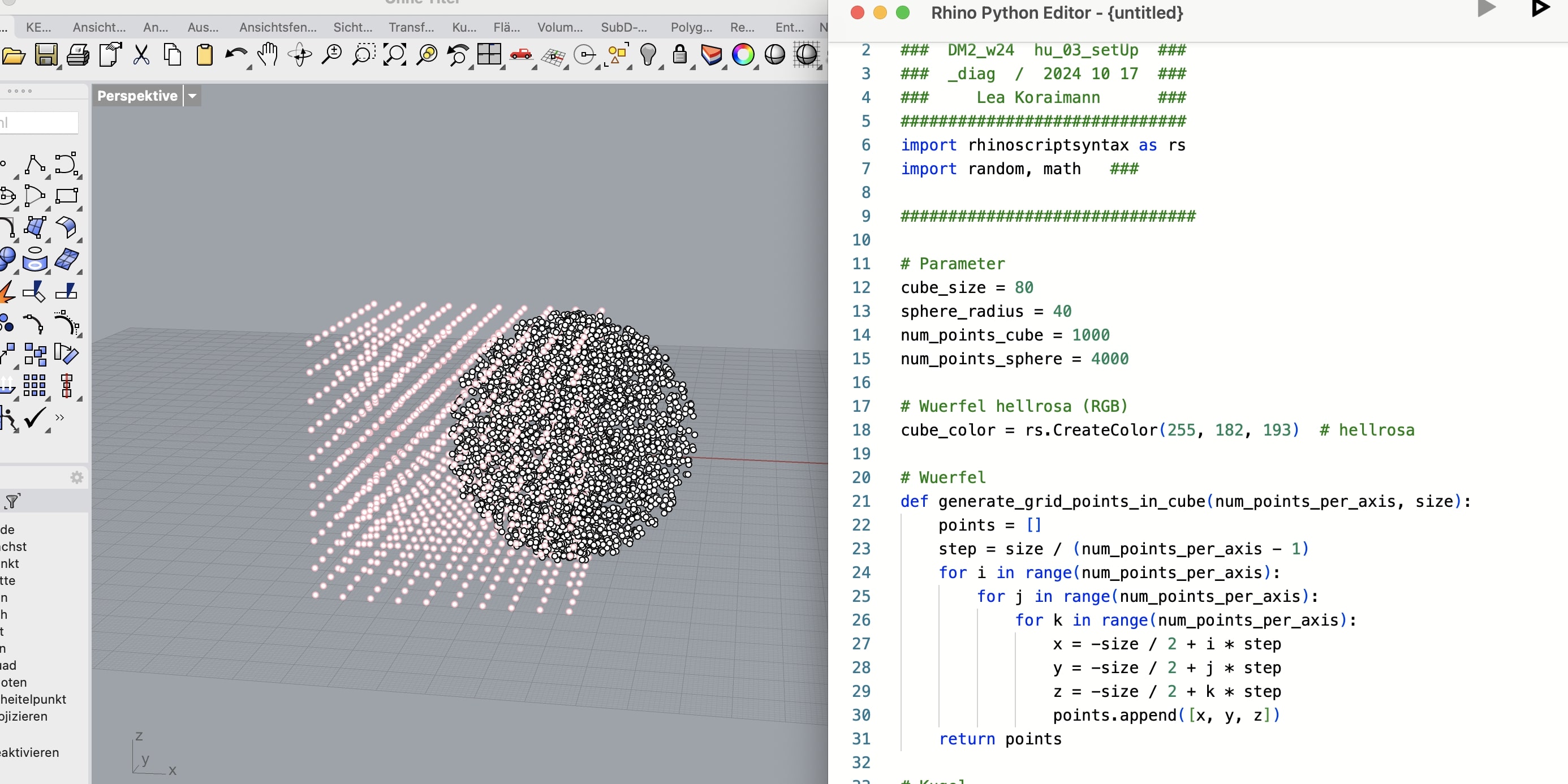This screenshot has width=1568, height=784.
Task: Open the Ansicht menu
Action: click(98, 27)
